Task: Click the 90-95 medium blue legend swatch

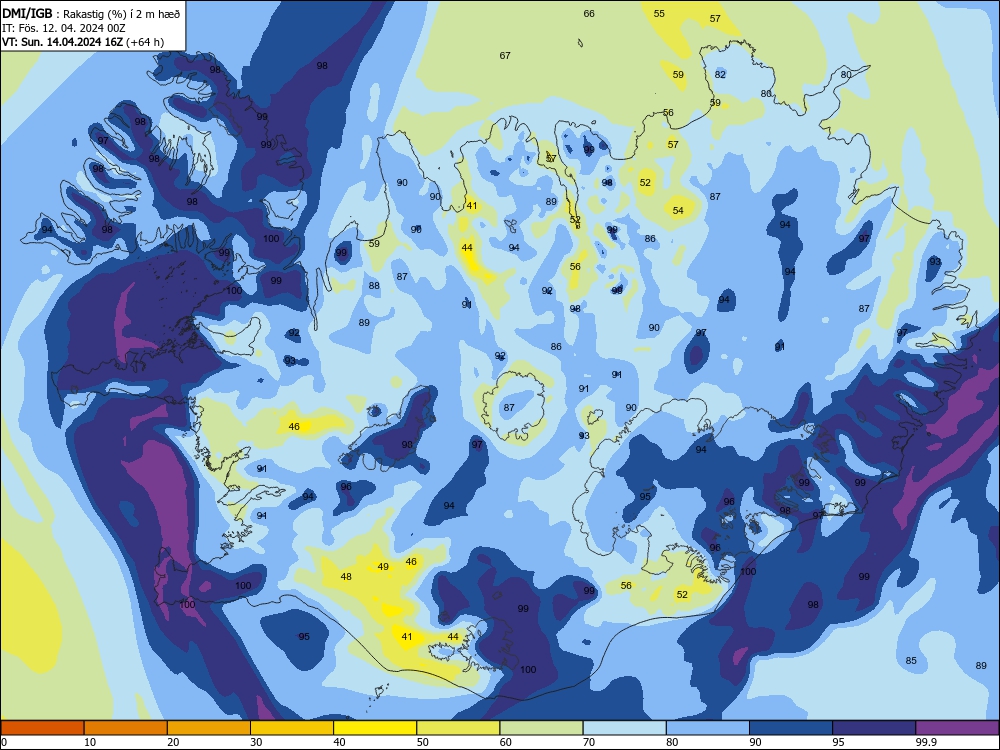Action: pos(791,728)
